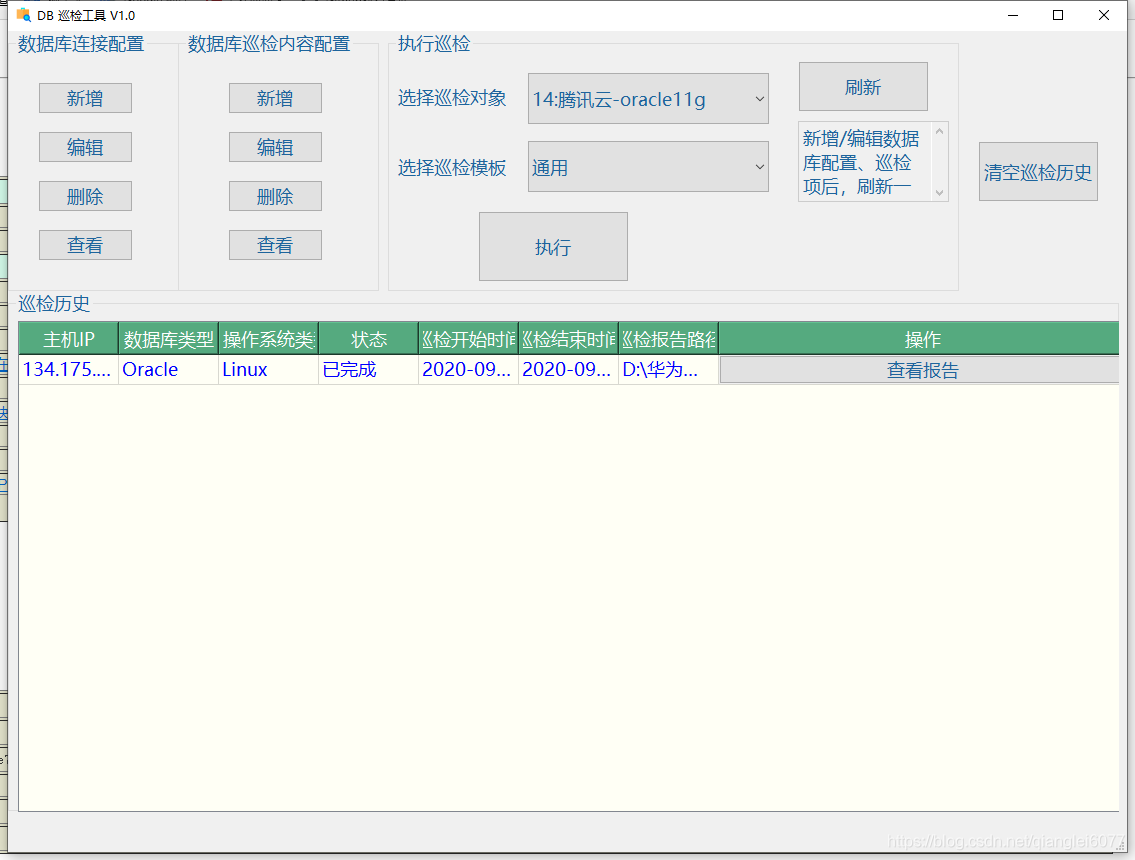Viewport: 1135px width, 860px height.
Task: Click the scrollbar up arrow beside the hint text
Action: click(x=938, y=130)
